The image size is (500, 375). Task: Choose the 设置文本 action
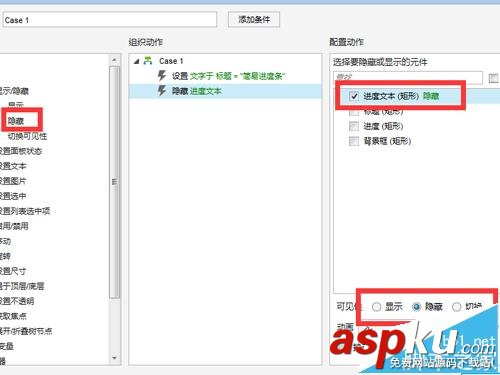(x=13, y=166)
